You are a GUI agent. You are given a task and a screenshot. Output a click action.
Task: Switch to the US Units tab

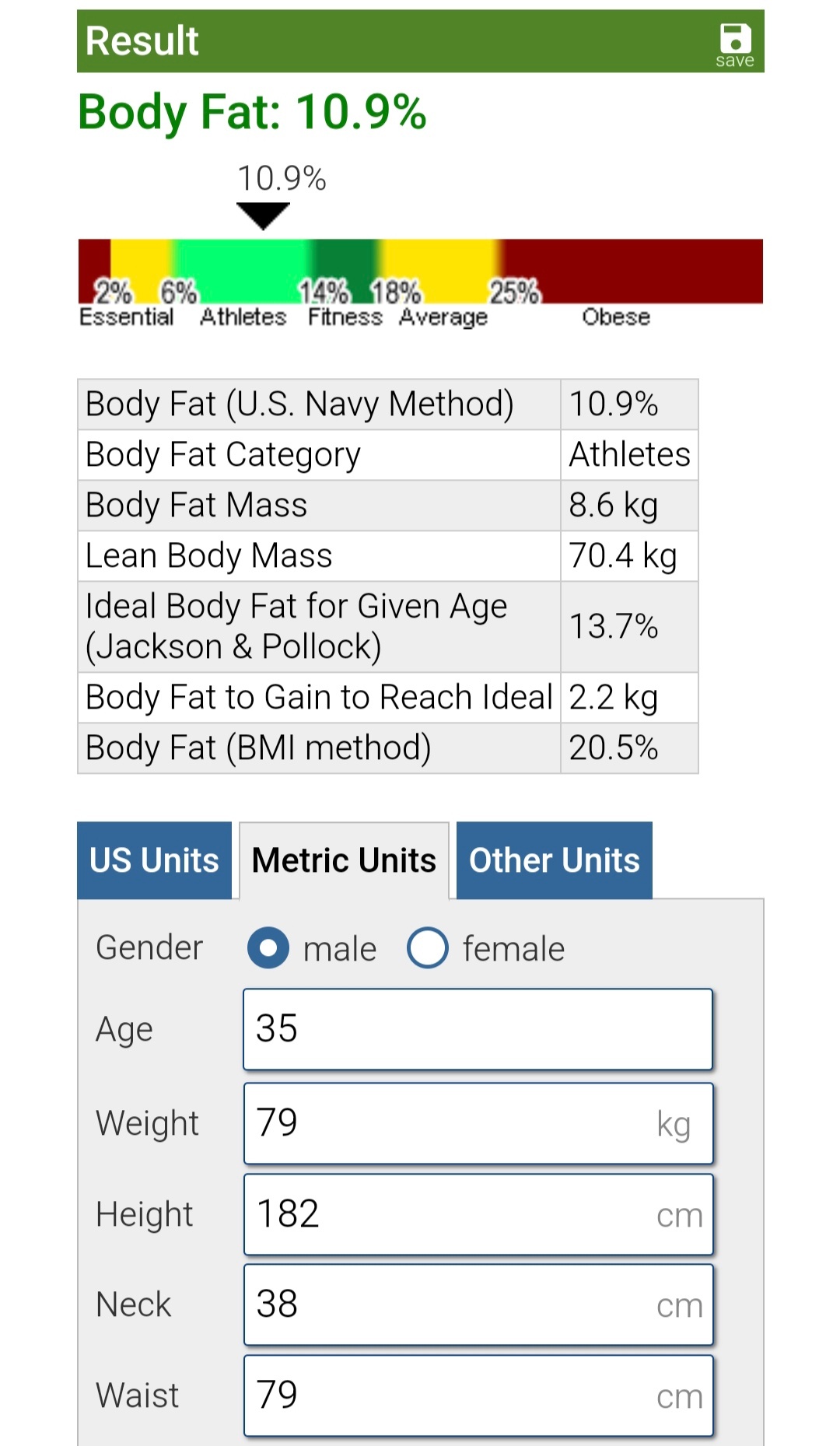click(154, 860)
